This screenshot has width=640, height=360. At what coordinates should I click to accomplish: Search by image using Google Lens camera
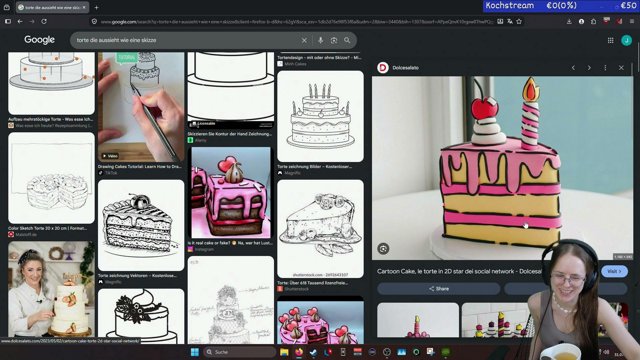coord(334,40)
